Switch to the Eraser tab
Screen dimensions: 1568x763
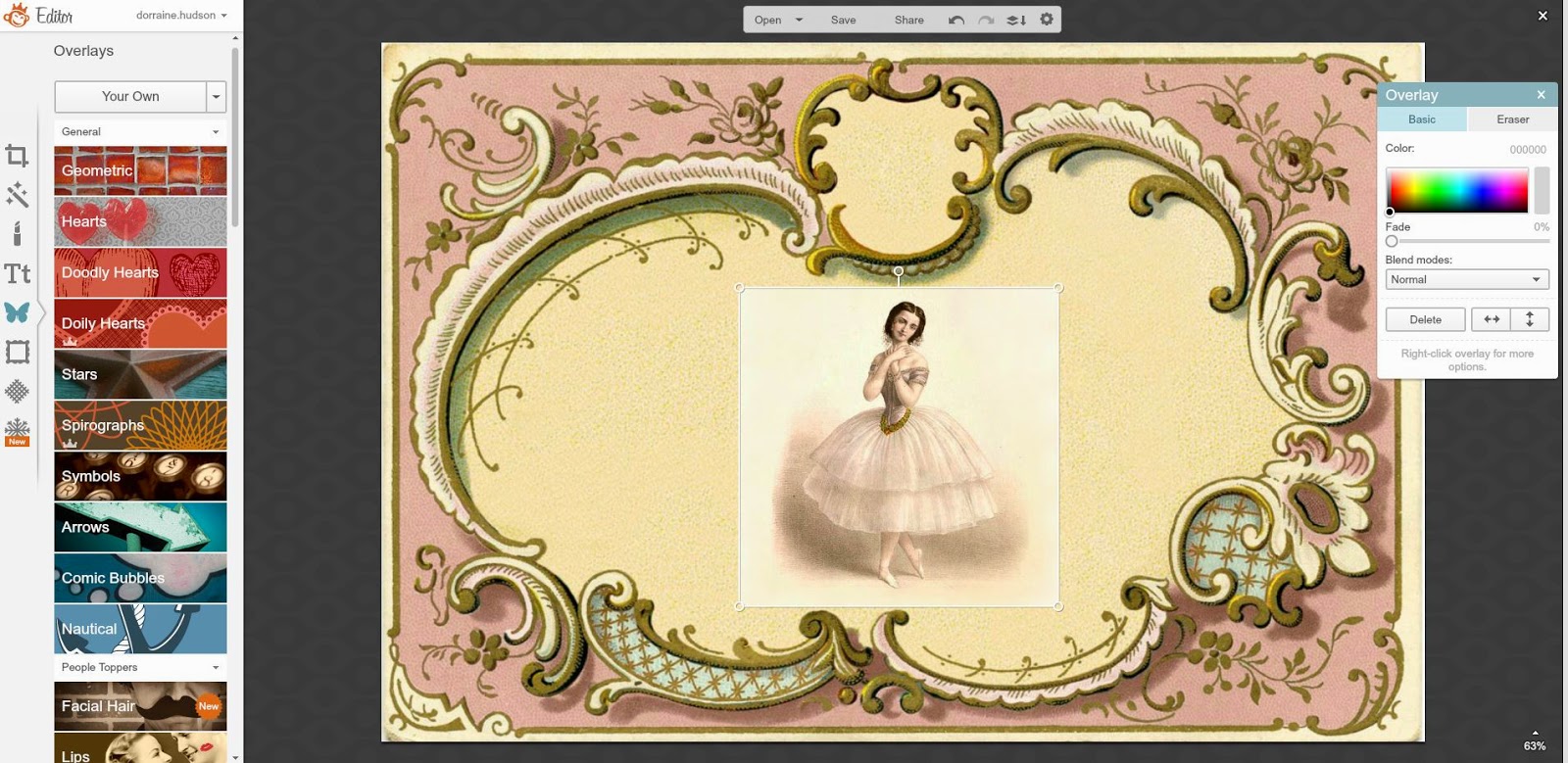[1512, 119]
